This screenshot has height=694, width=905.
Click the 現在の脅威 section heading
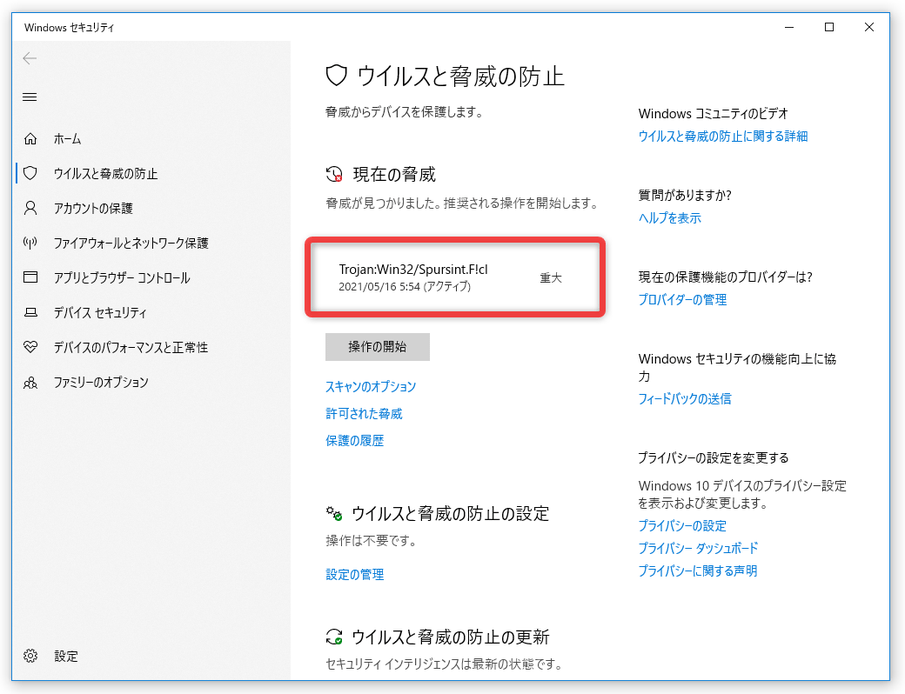[394, 174]
